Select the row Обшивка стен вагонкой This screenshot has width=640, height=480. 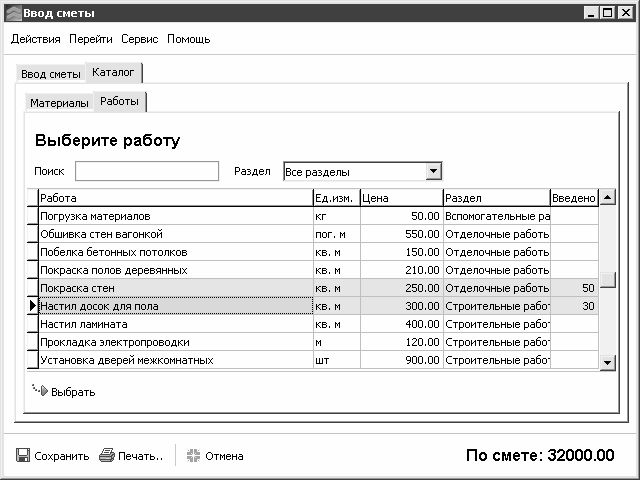pos(313,234)
